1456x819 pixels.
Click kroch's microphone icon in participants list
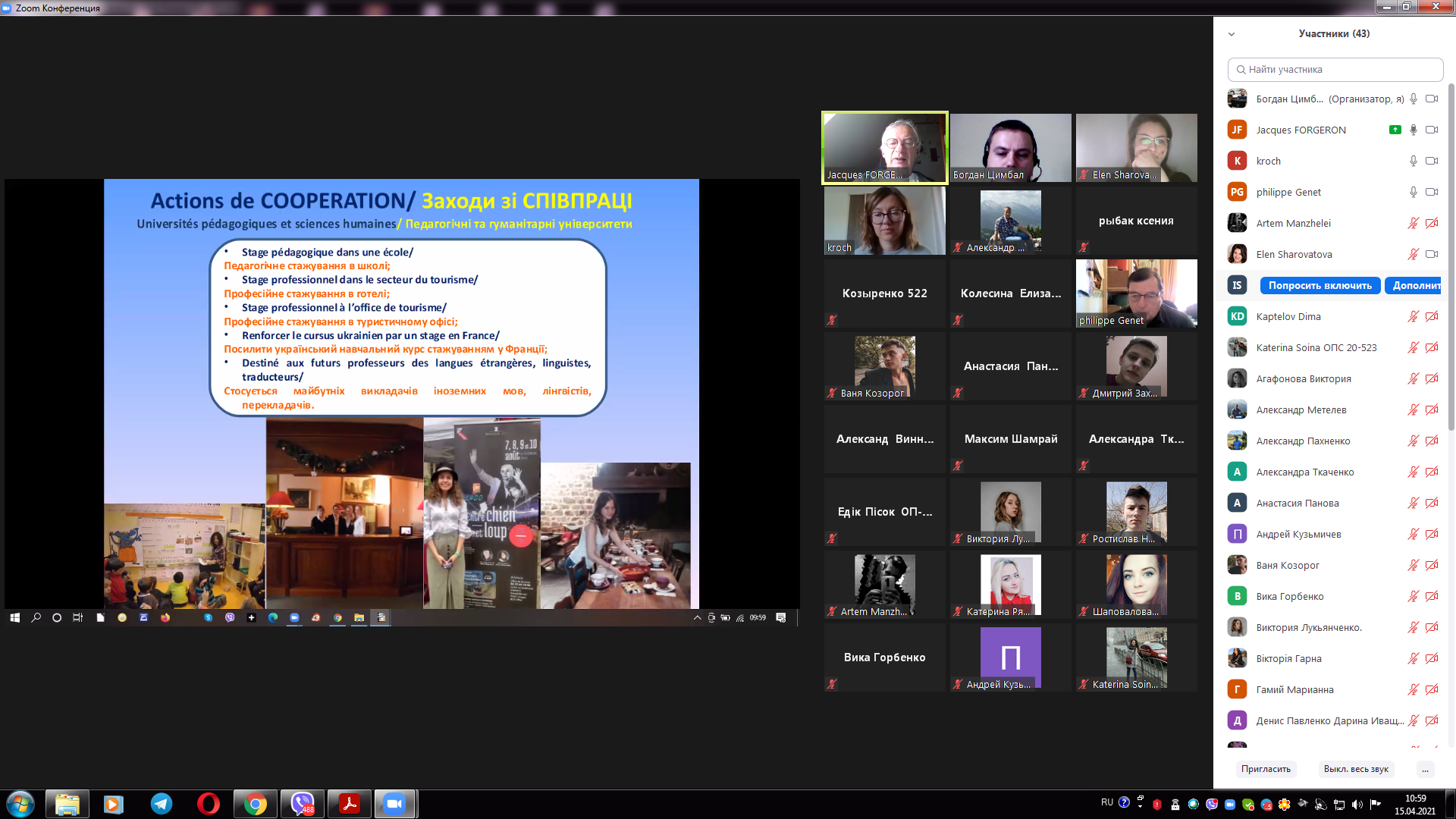[1413, 161]
